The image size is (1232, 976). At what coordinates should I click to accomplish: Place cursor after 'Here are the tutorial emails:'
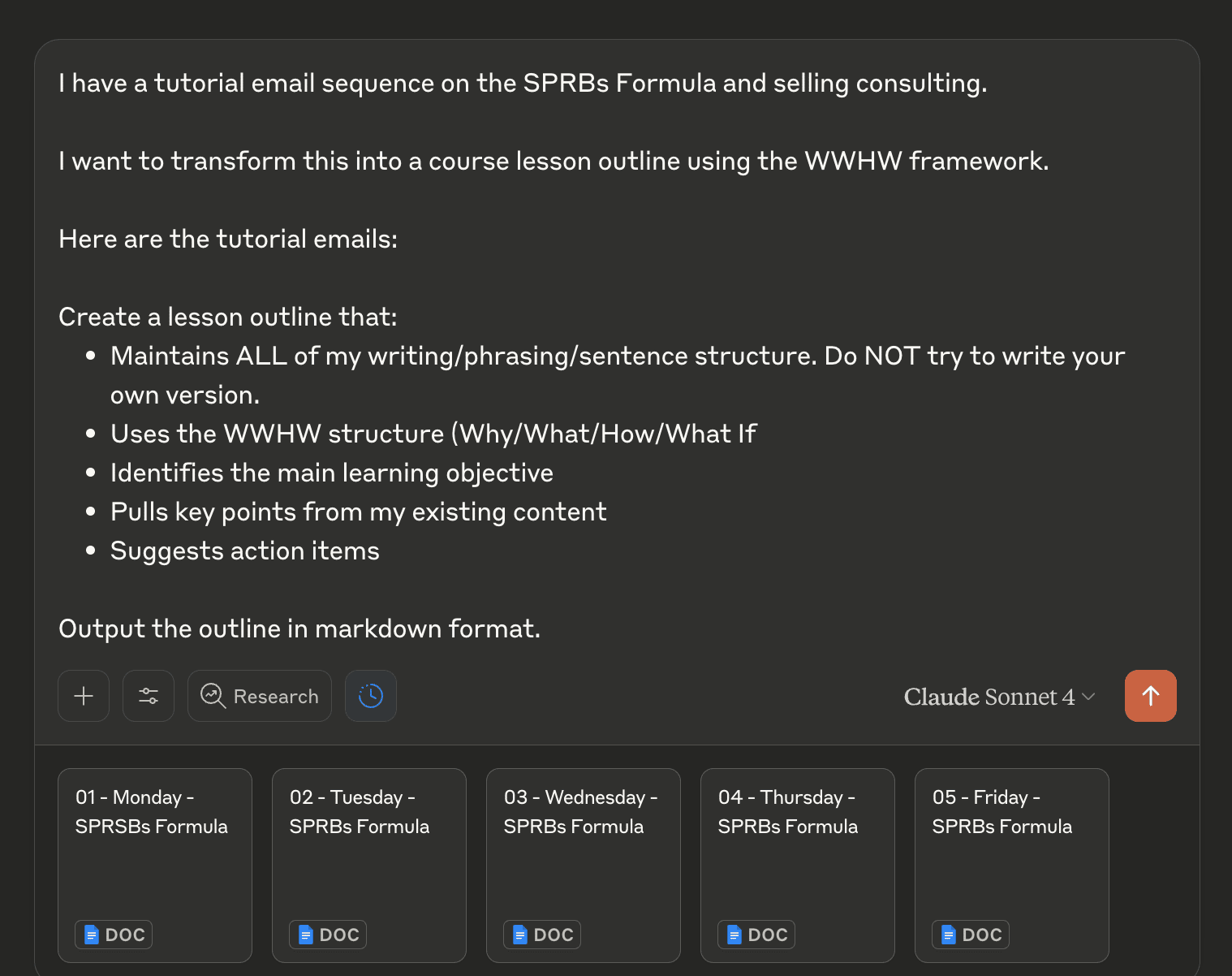(398, 240)
